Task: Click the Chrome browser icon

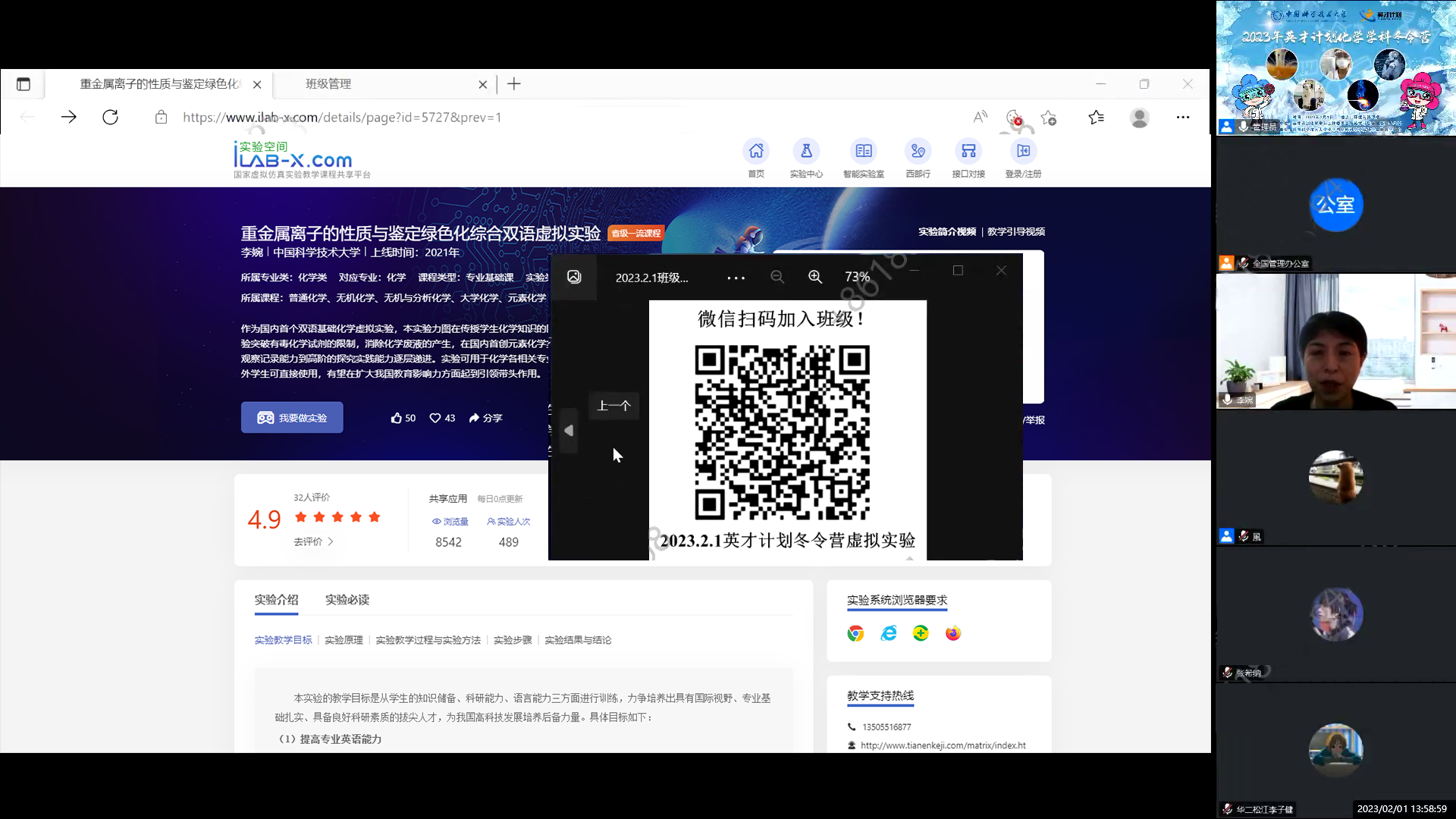Action: click(855, 633)
